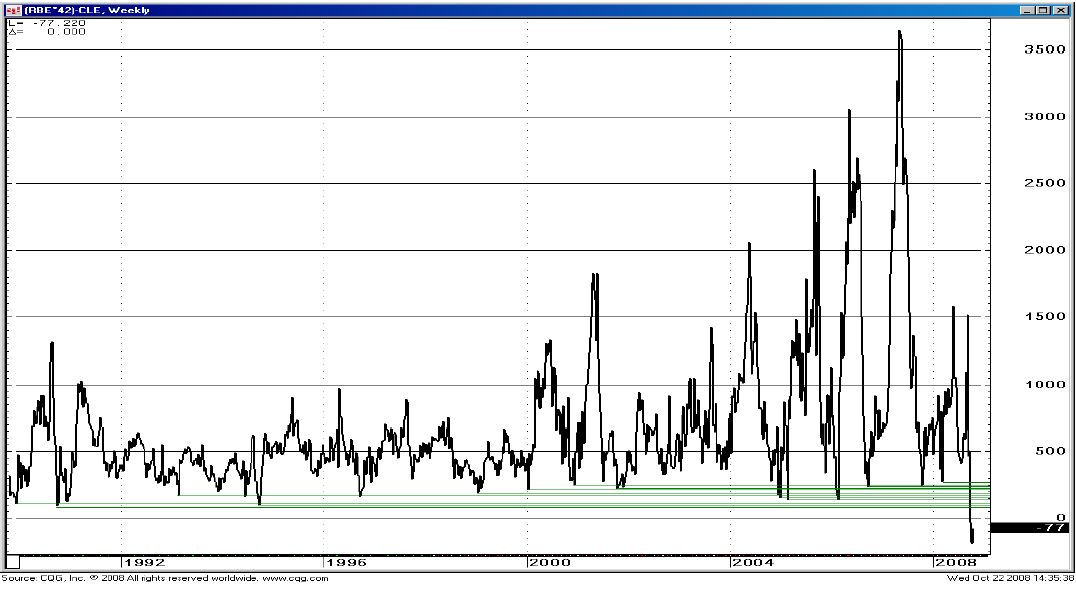Click the 0 price scale label
Screen dimensions: 1076x590
coord(1062,518)
